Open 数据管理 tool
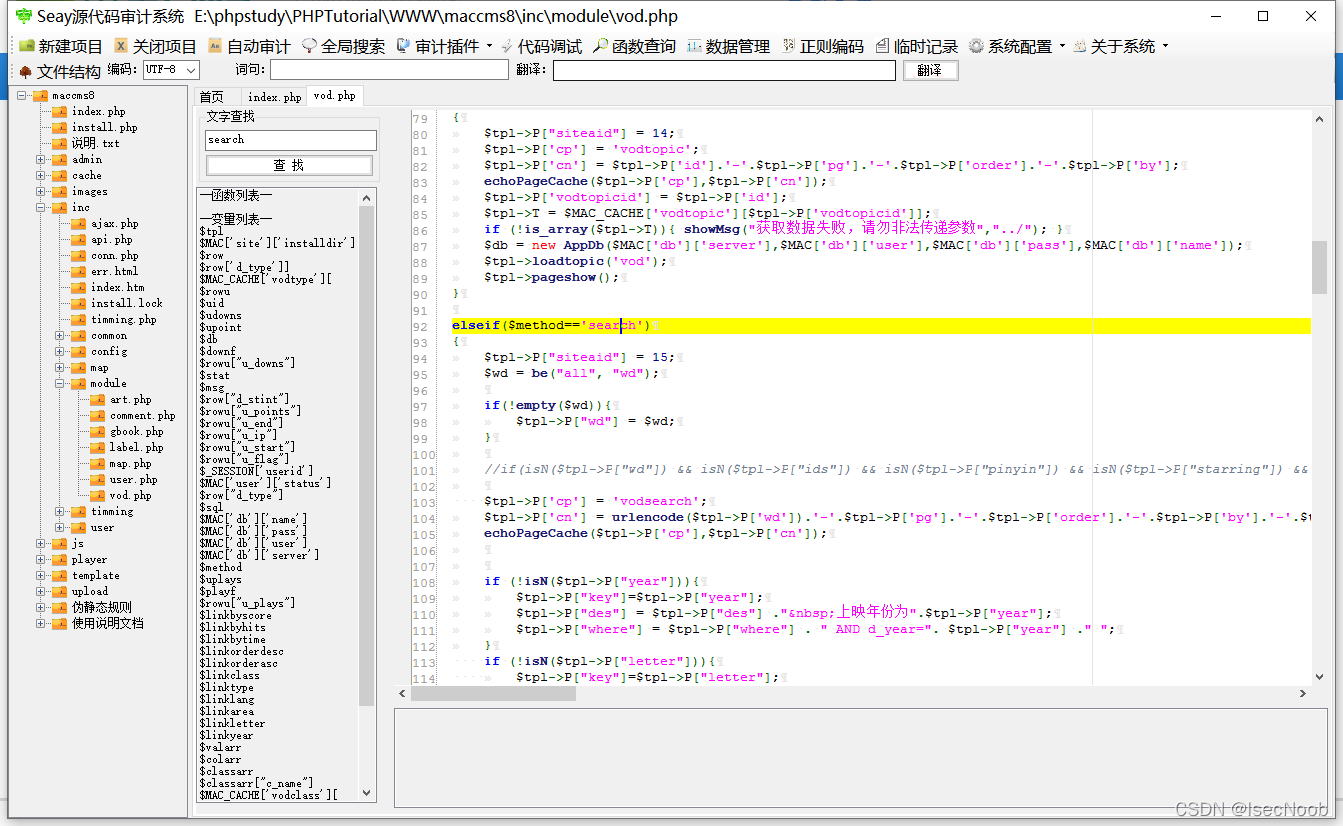The height and width of the screenshot is (826, 1343). tap(728, 46)
